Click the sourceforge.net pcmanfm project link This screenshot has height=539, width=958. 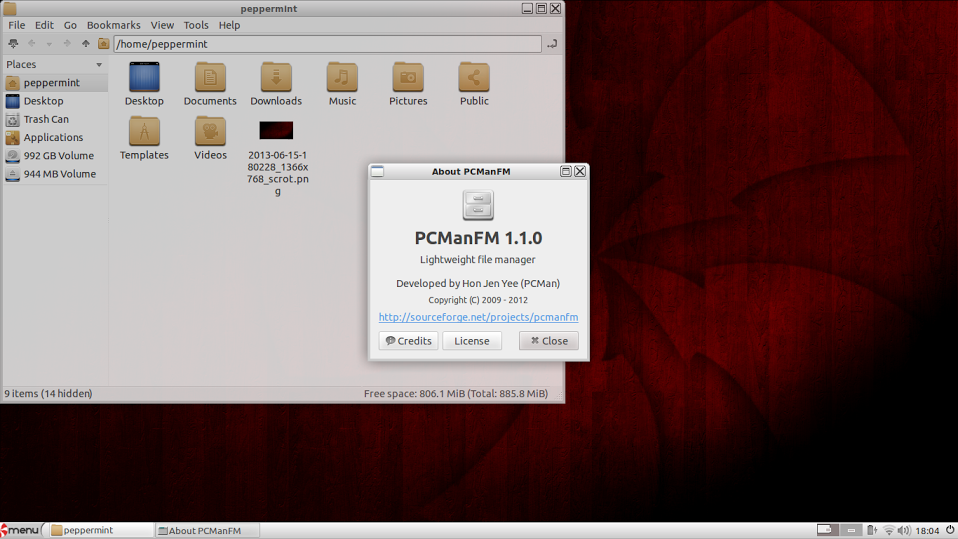tap(478, 317)
